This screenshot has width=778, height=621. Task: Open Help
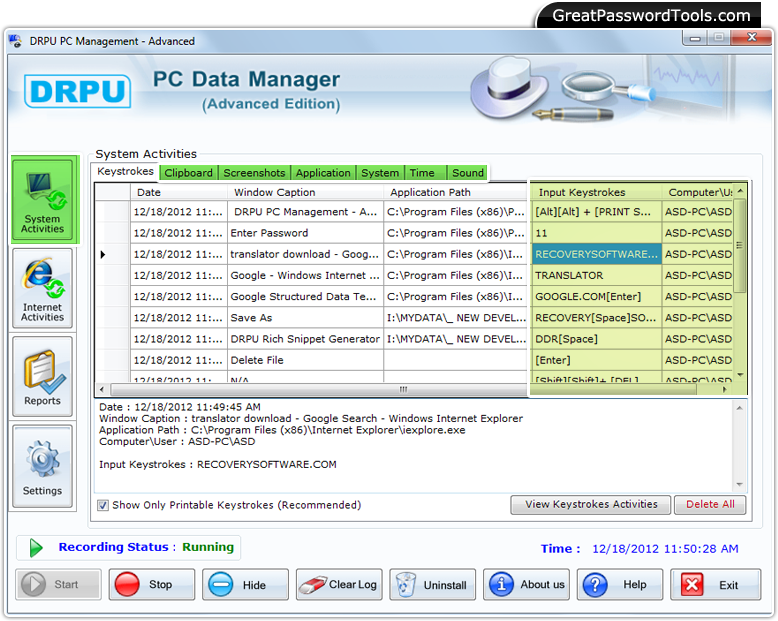click(620, 584)
